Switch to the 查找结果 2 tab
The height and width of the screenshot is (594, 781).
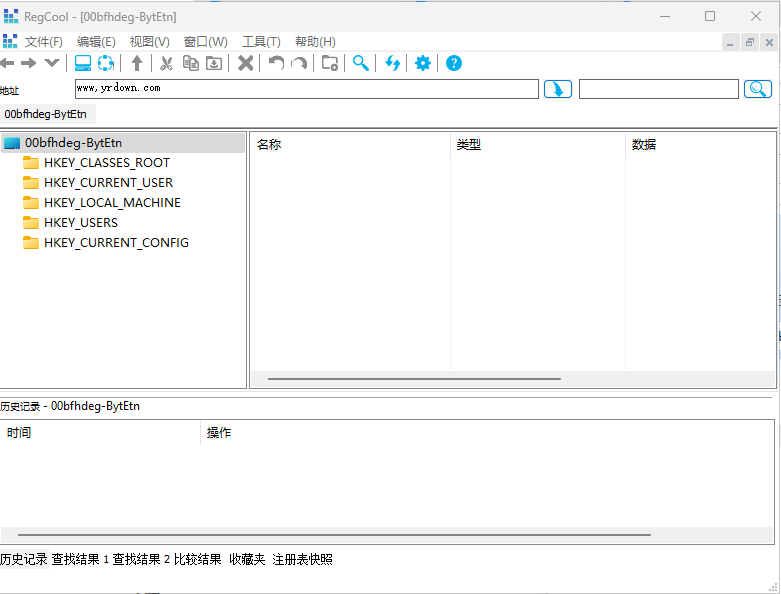141,560
